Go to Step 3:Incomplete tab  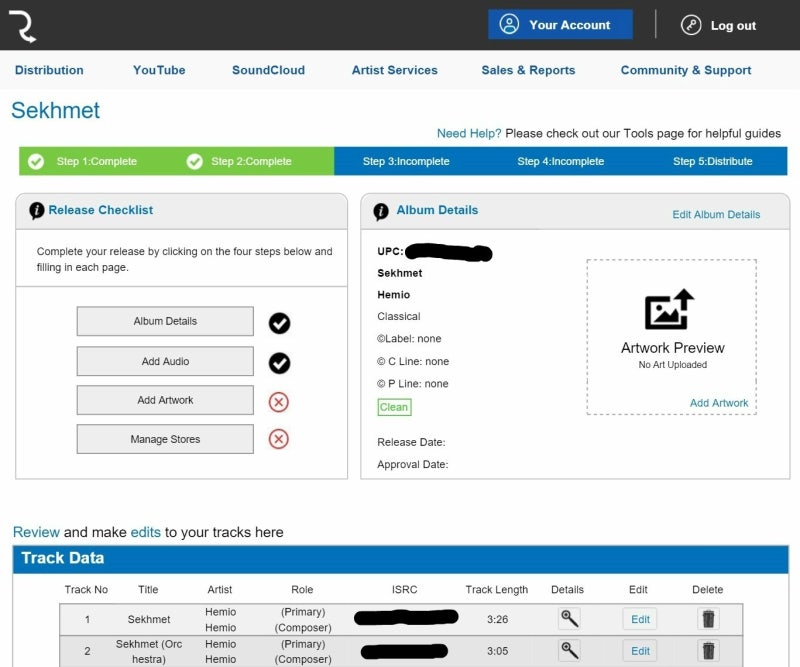(x=406, y=161)
